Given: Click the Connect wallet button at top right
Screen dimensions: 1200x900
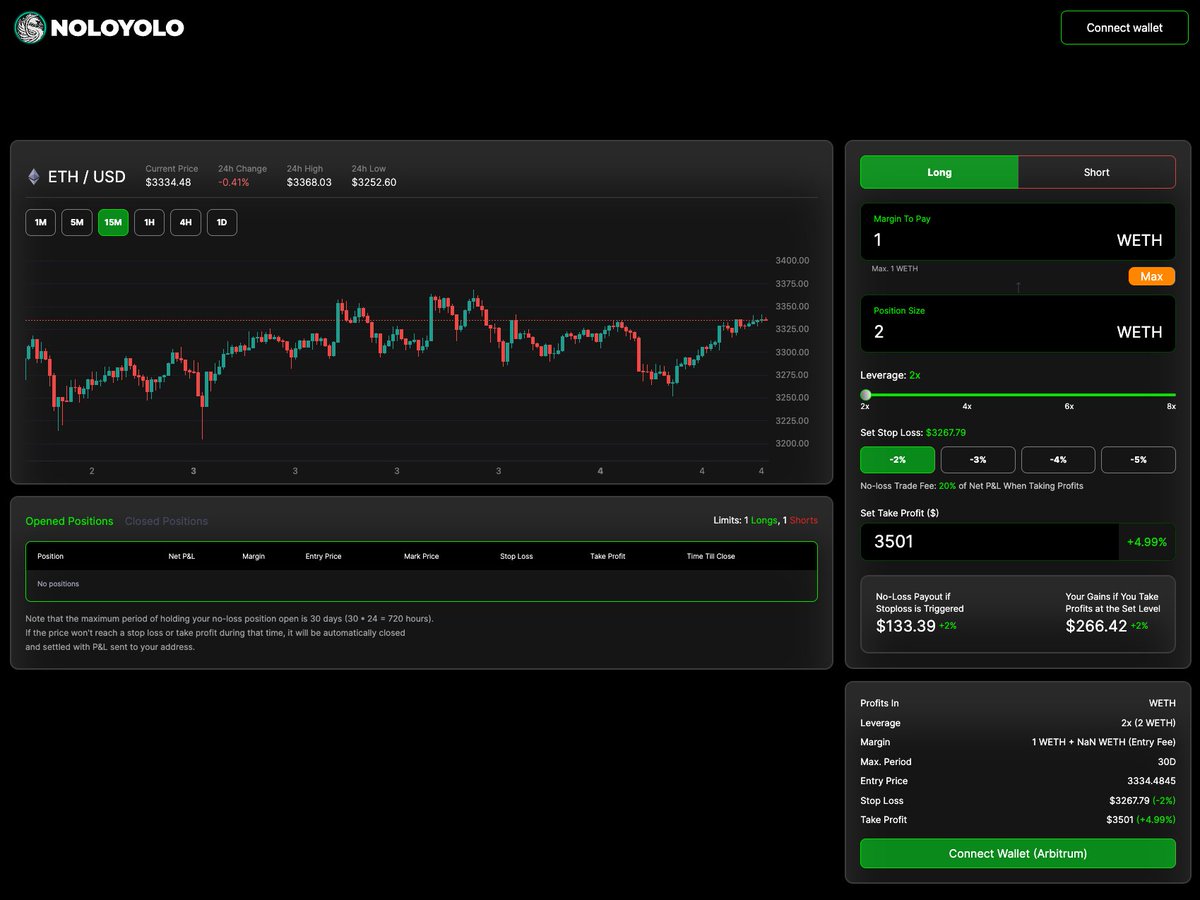Looking at the screenshot, I should point(1124,27).
